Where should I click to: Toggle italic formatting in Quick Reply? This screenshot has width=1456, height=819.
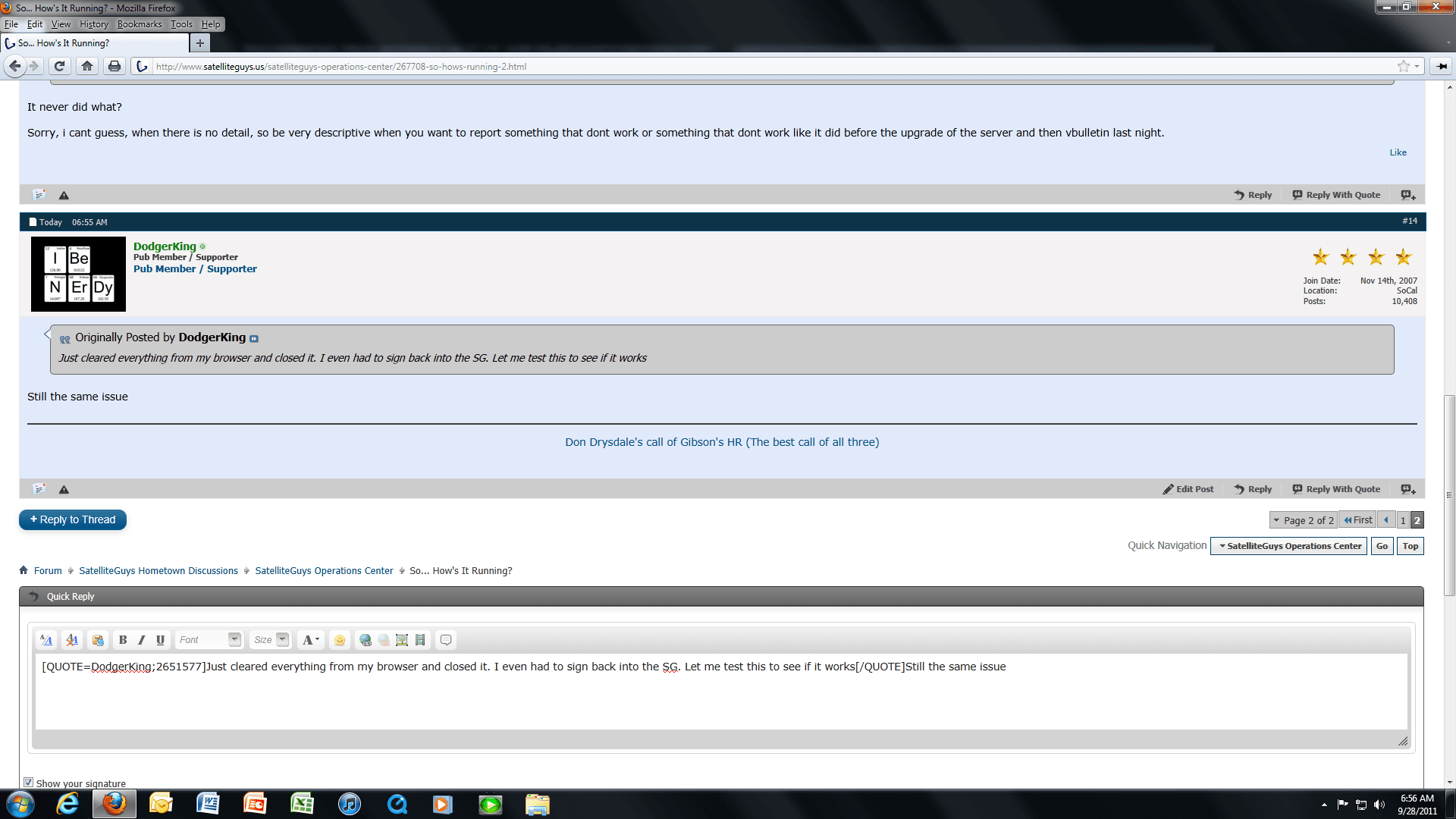click(141, 640)
